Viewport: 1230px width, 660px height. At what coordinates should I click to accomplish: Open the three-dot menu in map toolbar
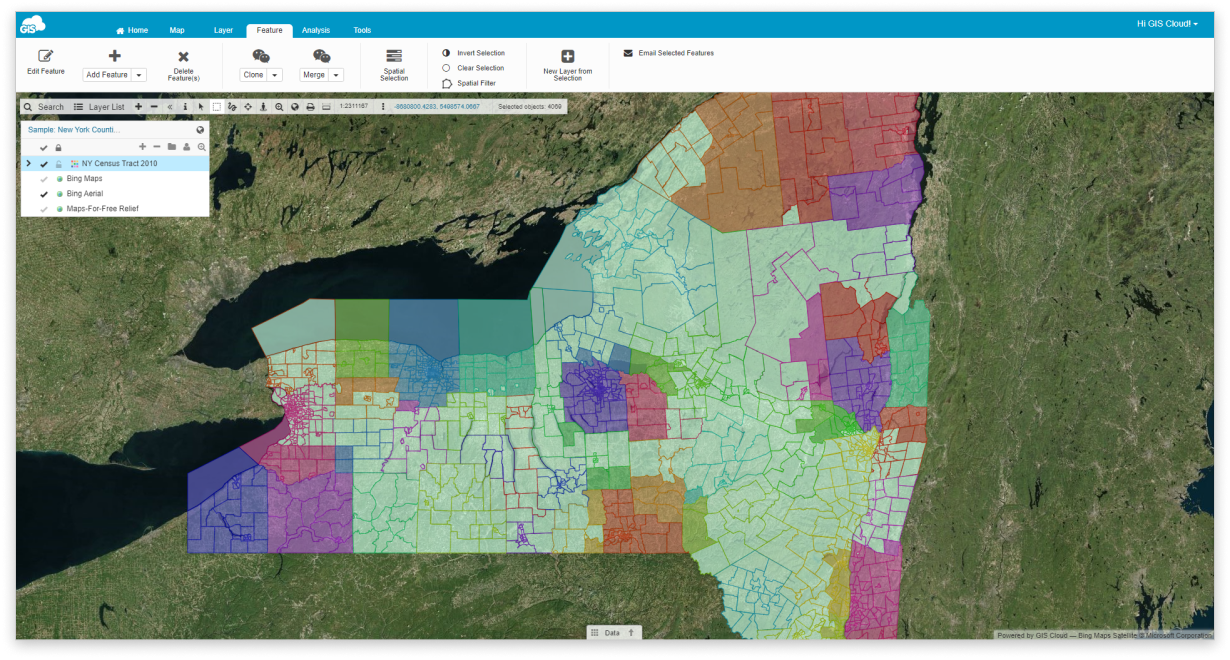(x=383, y=107)
